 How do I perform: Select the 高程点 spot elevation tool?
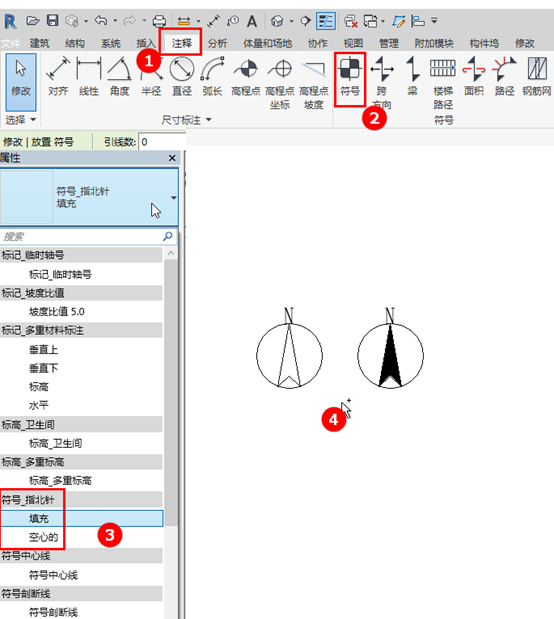246,77
